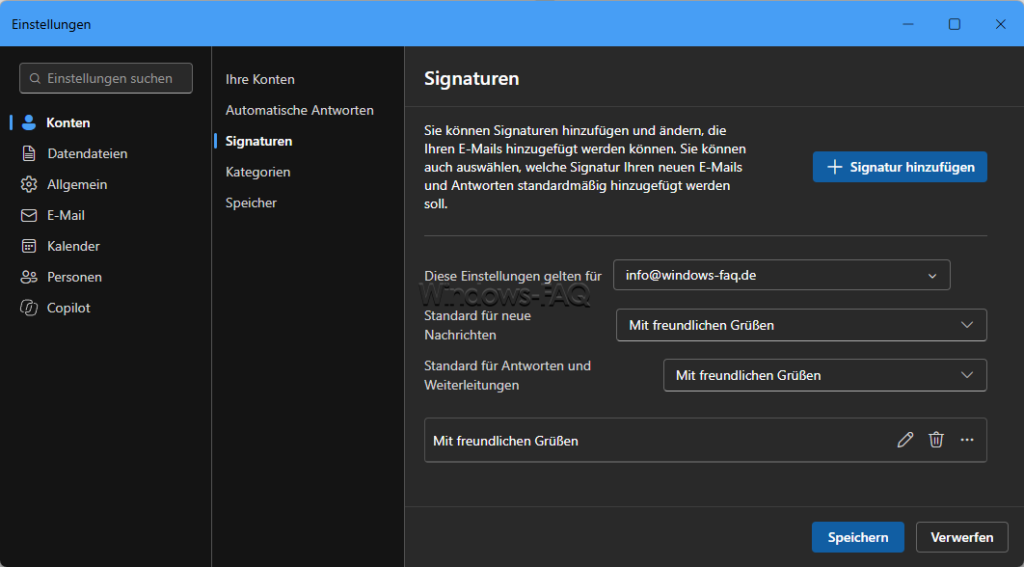Viewport: 1024px width, 567px height.
Task: Open Automatische Antworten section
Action: coord(300,110)
